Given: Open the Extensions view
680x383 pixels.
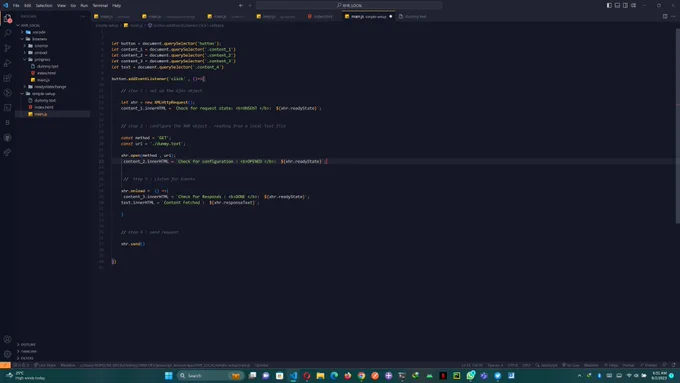Looking at the screenshot, I should click(7, 78).
